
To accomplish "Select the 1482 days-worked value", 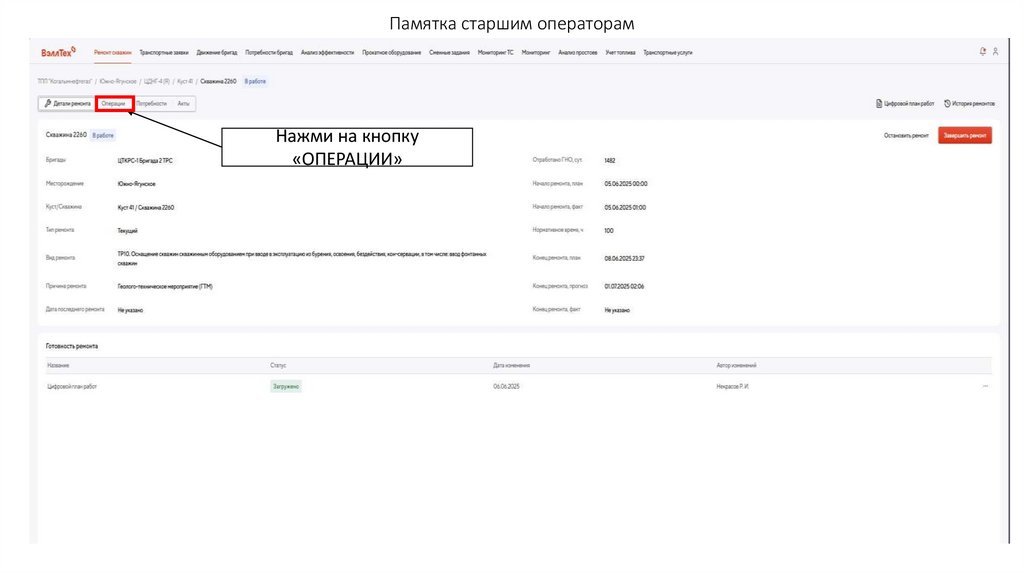I will click(610, 160).
